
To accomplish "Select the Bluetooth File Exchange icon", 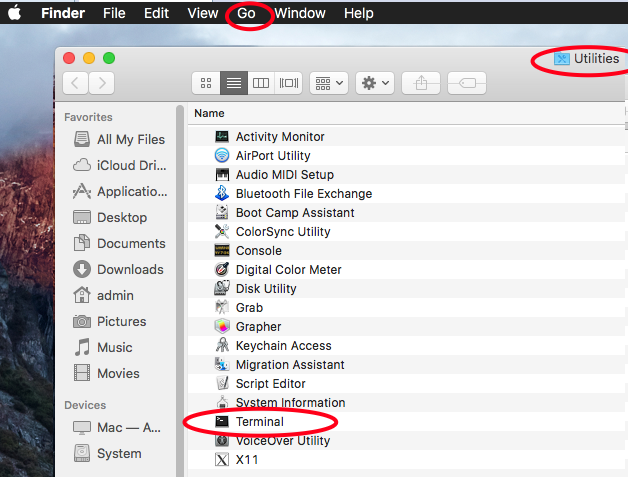I will (222, 193).
